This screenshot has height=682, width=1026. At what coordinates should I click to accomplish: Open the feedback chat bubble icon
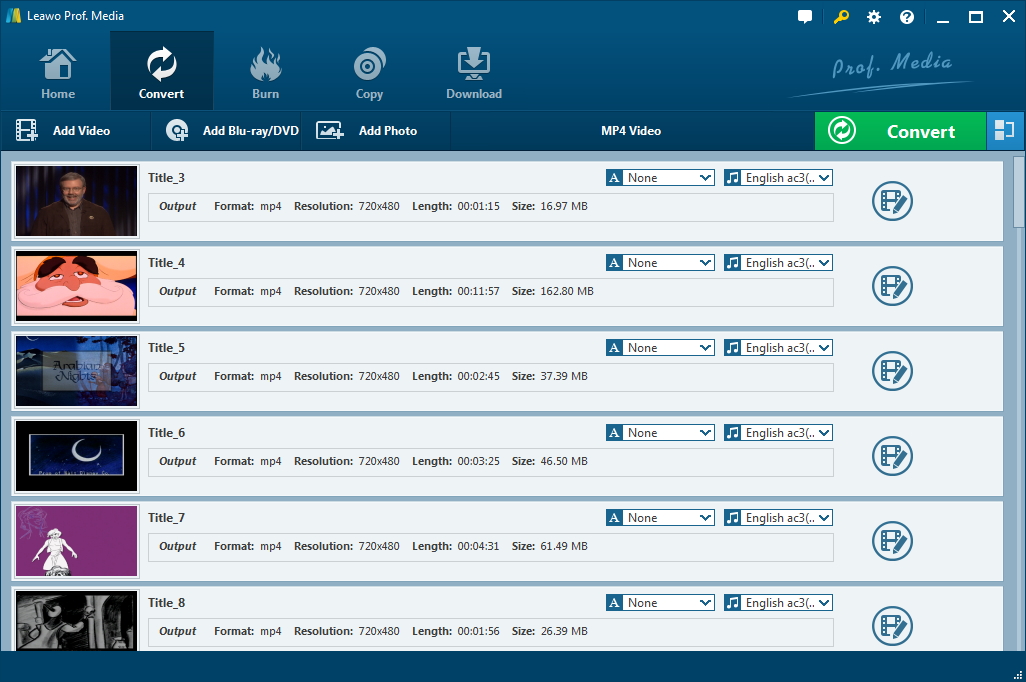805,17
